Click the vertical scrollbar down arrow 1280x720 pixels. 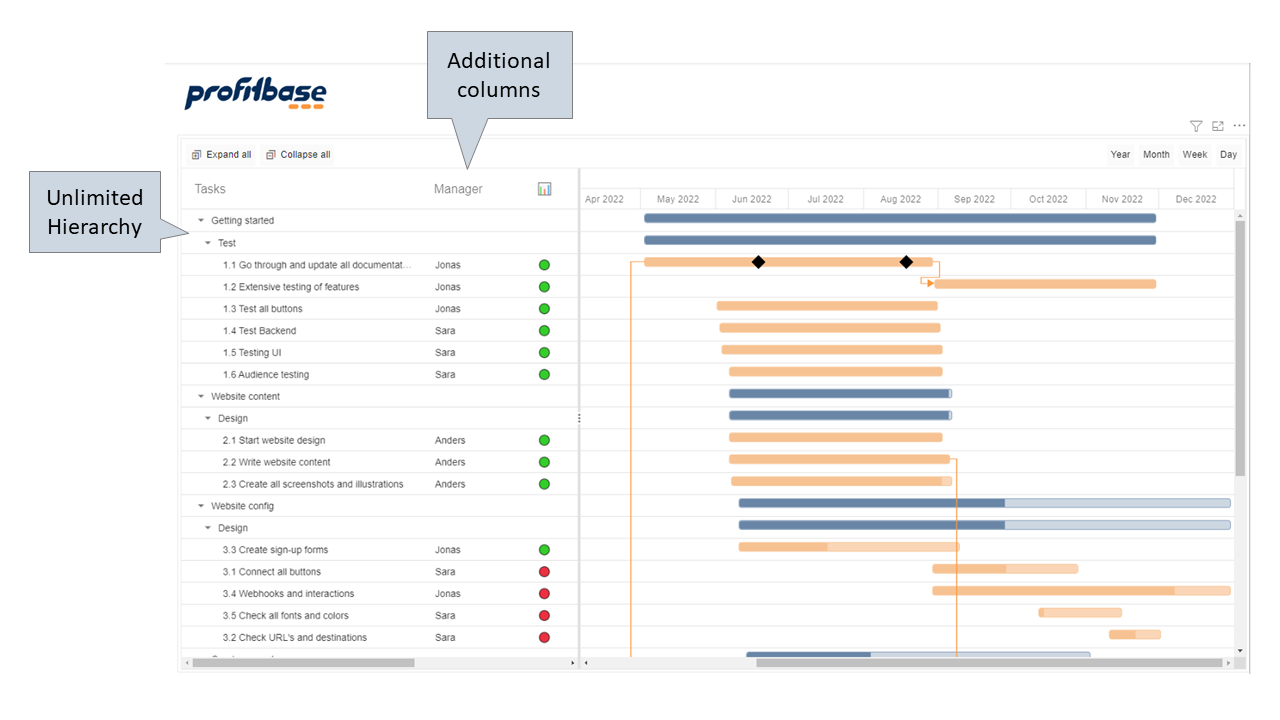pos(1240,651)
